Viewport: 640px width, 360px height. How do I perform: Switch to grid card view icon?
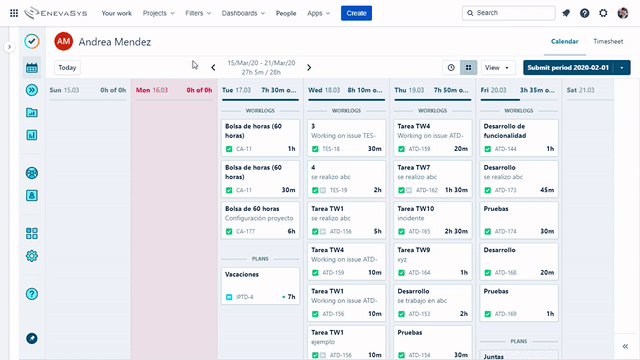[x=469, y=68]
